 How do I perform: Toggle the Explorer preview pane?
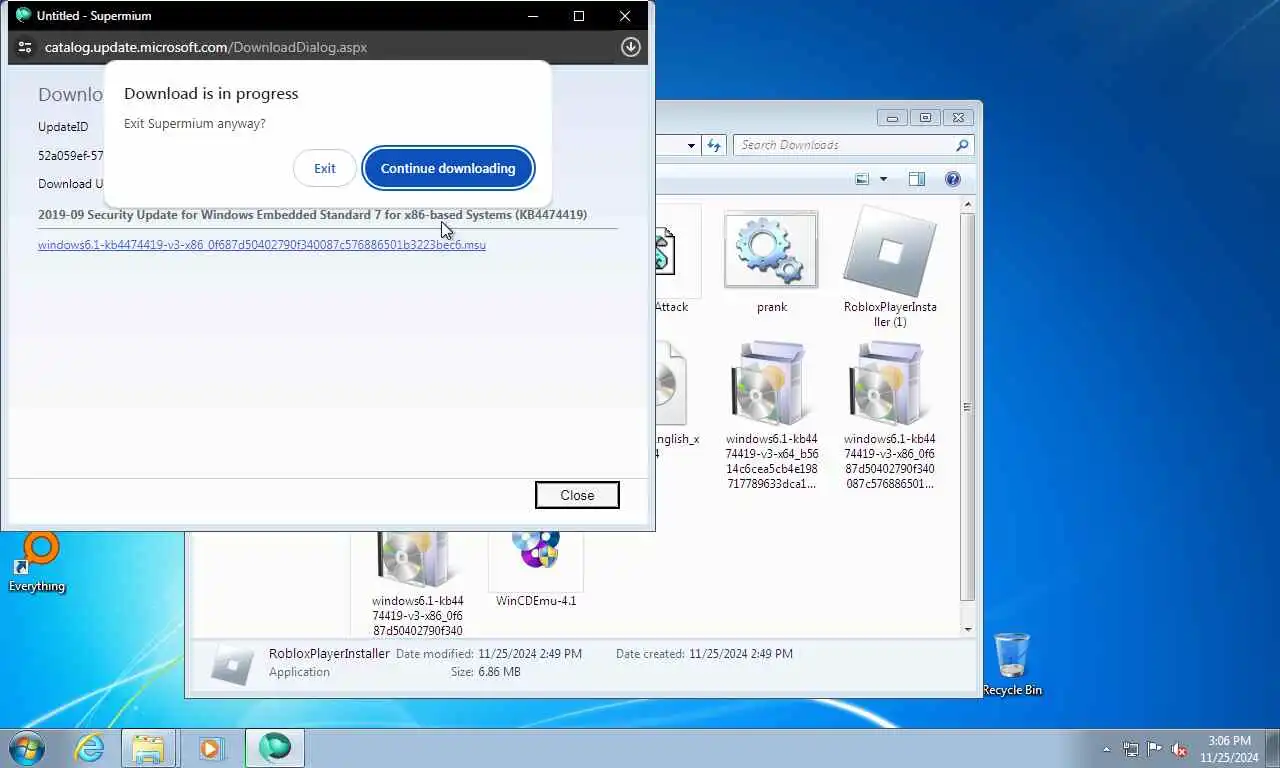917,179
